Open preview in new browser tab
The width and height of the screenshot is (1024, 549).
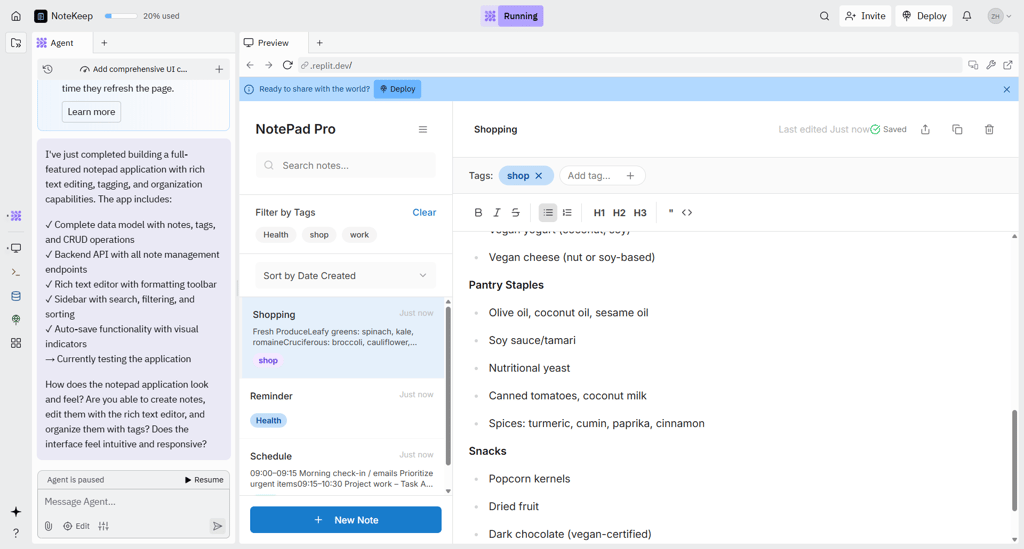[x=1008, y=65]
